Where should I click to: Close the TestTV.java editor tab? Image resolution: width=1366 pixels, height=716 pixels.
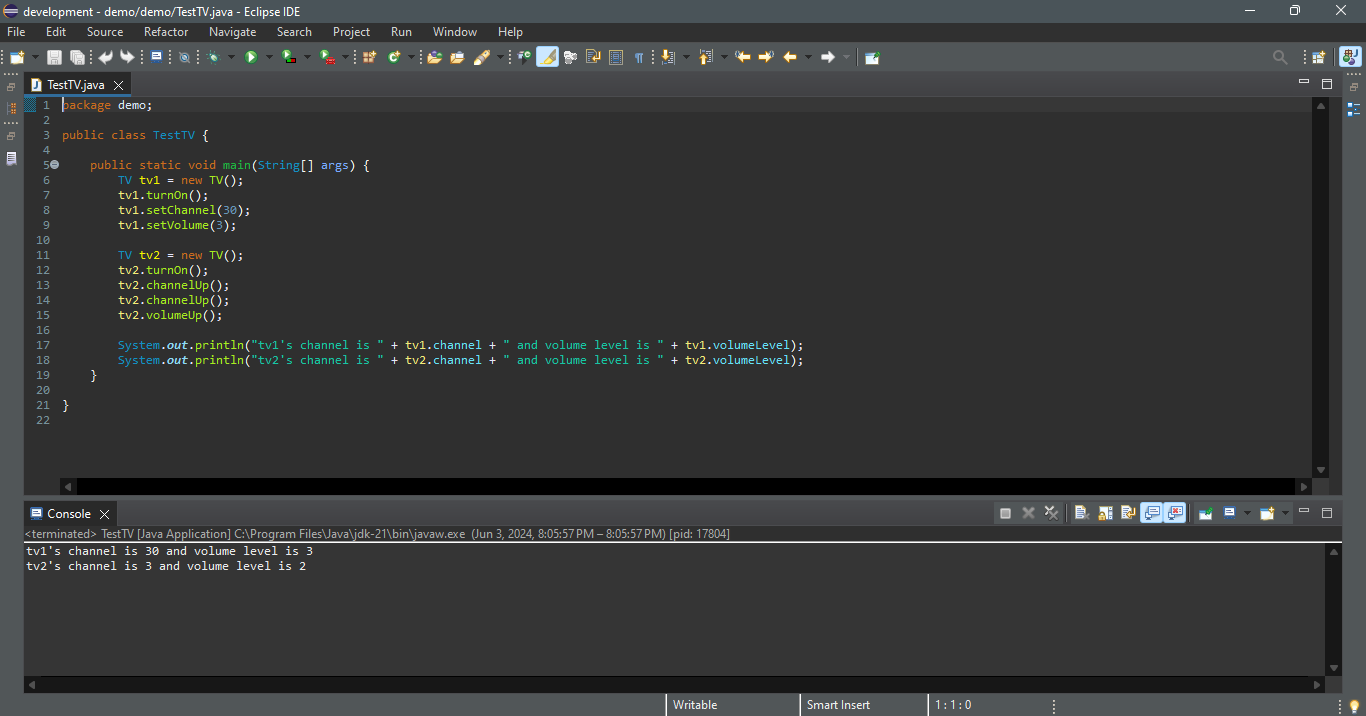pyautogui.click(x=118, y=85)
